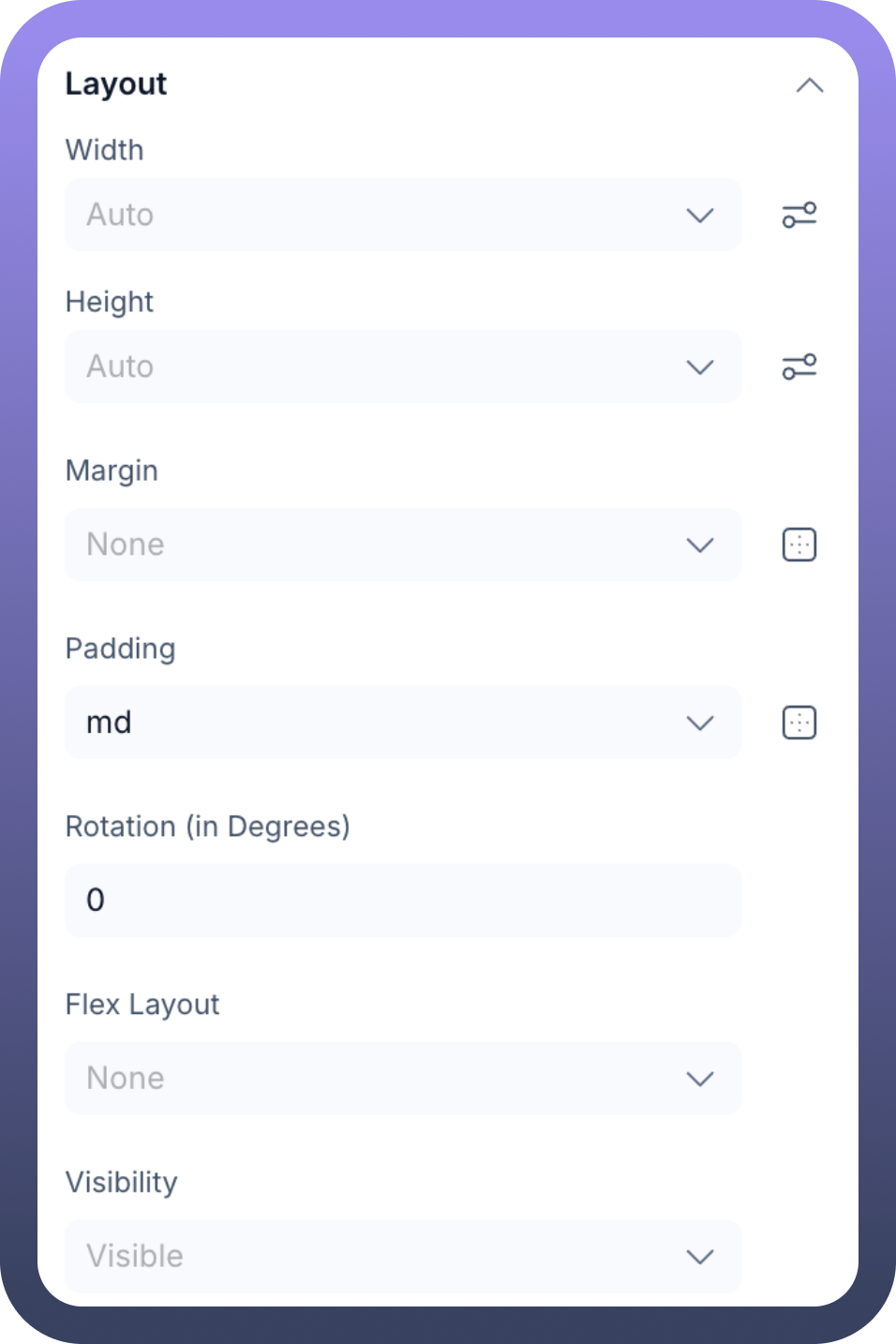Open the Margin dropdown
The width and height of the screenshot is (896, 1344).
tap(403, 545)
